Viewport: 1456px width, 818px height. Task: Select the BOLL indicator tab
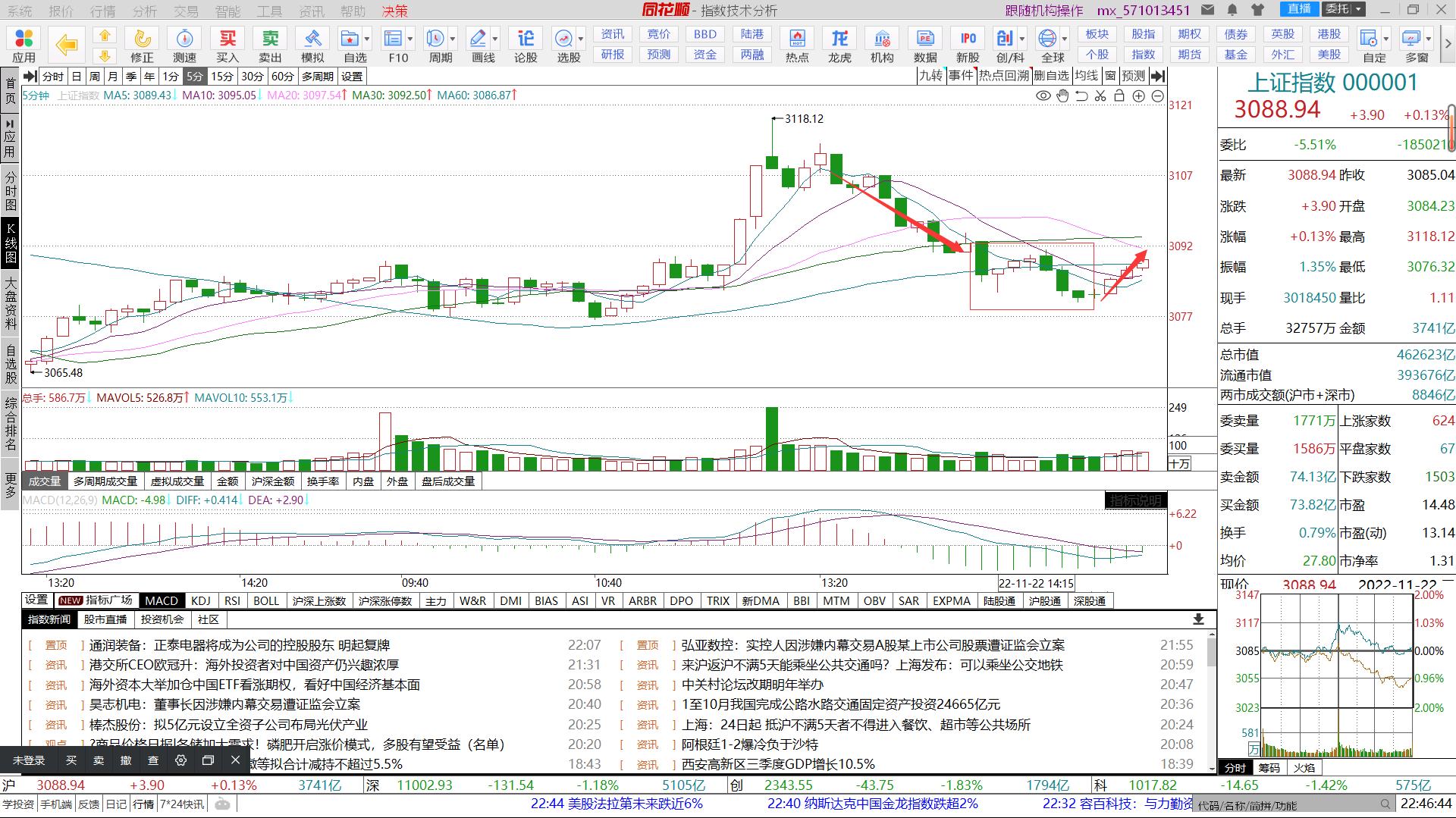click(x=266, y=600)
